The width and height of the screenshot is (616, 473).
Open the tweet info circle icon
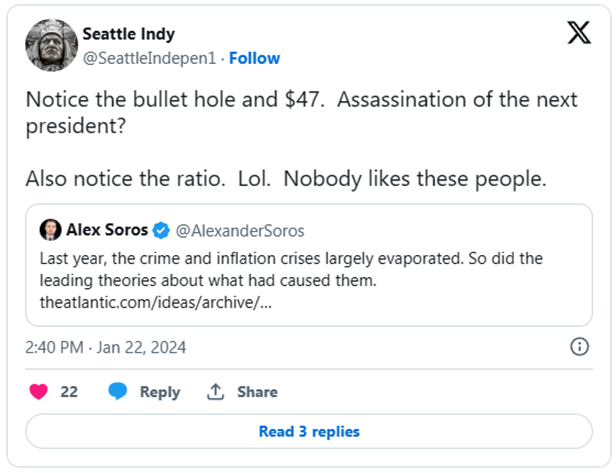(x=578, y=347)
